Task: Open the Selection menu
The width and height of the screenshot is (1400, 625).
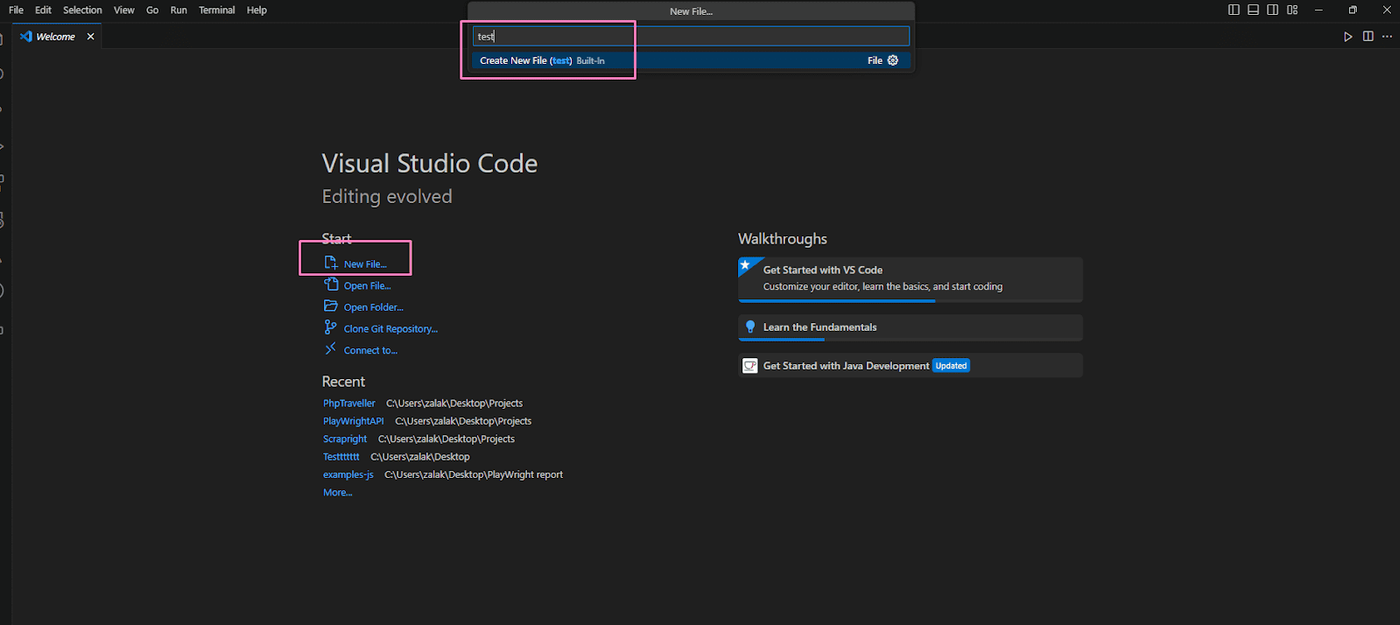Action: click(82, 10)
